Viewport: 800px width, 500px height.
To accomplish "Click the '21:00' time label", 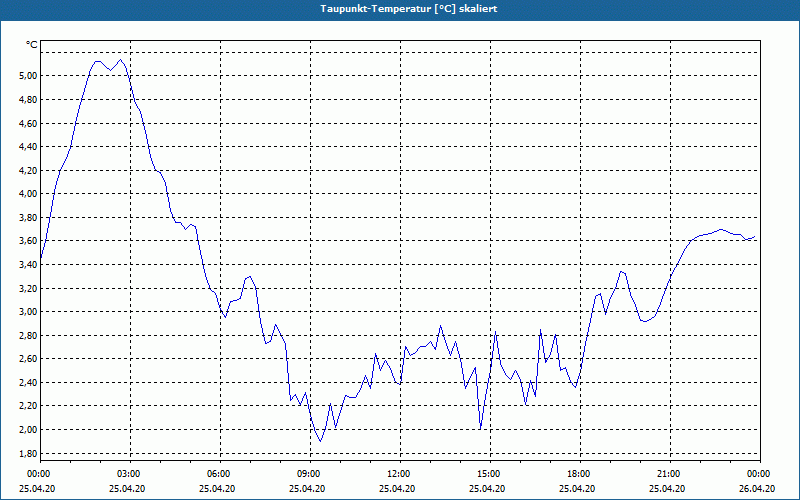I will (x=670, y=474).
